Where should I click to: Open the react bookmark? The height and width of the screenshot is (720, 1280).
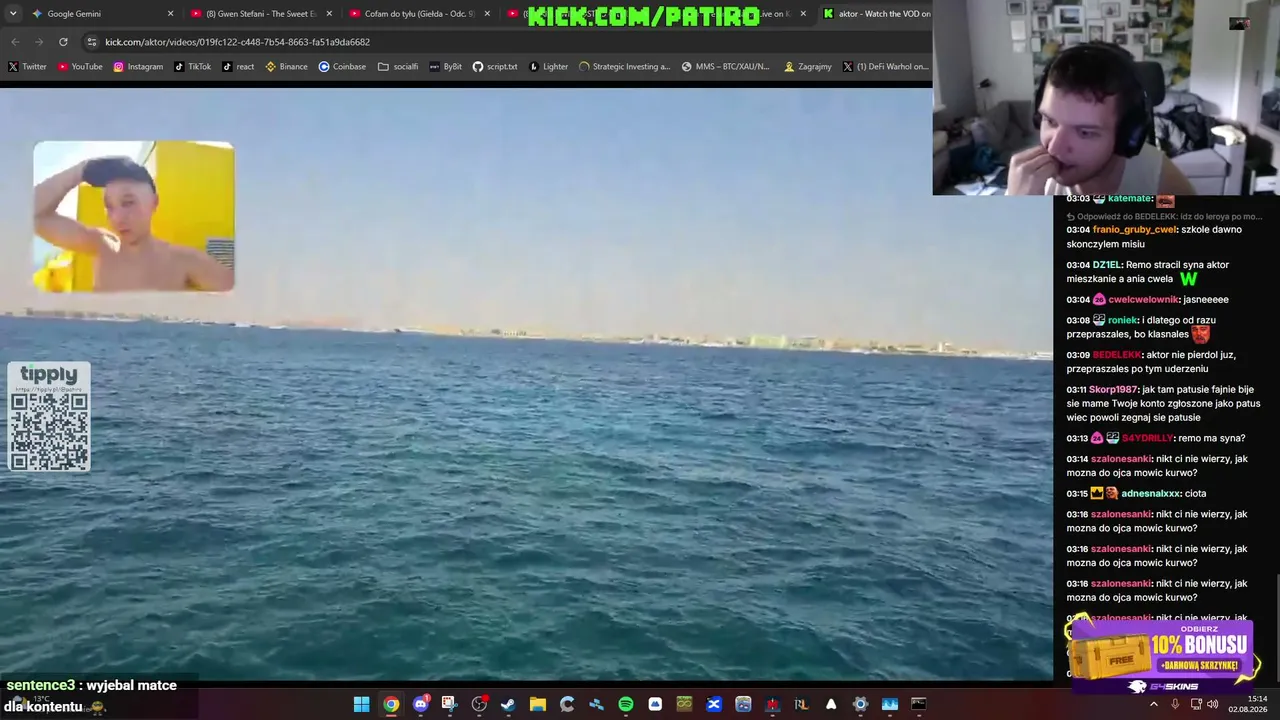pyautogui.click(x=238, y=67)
